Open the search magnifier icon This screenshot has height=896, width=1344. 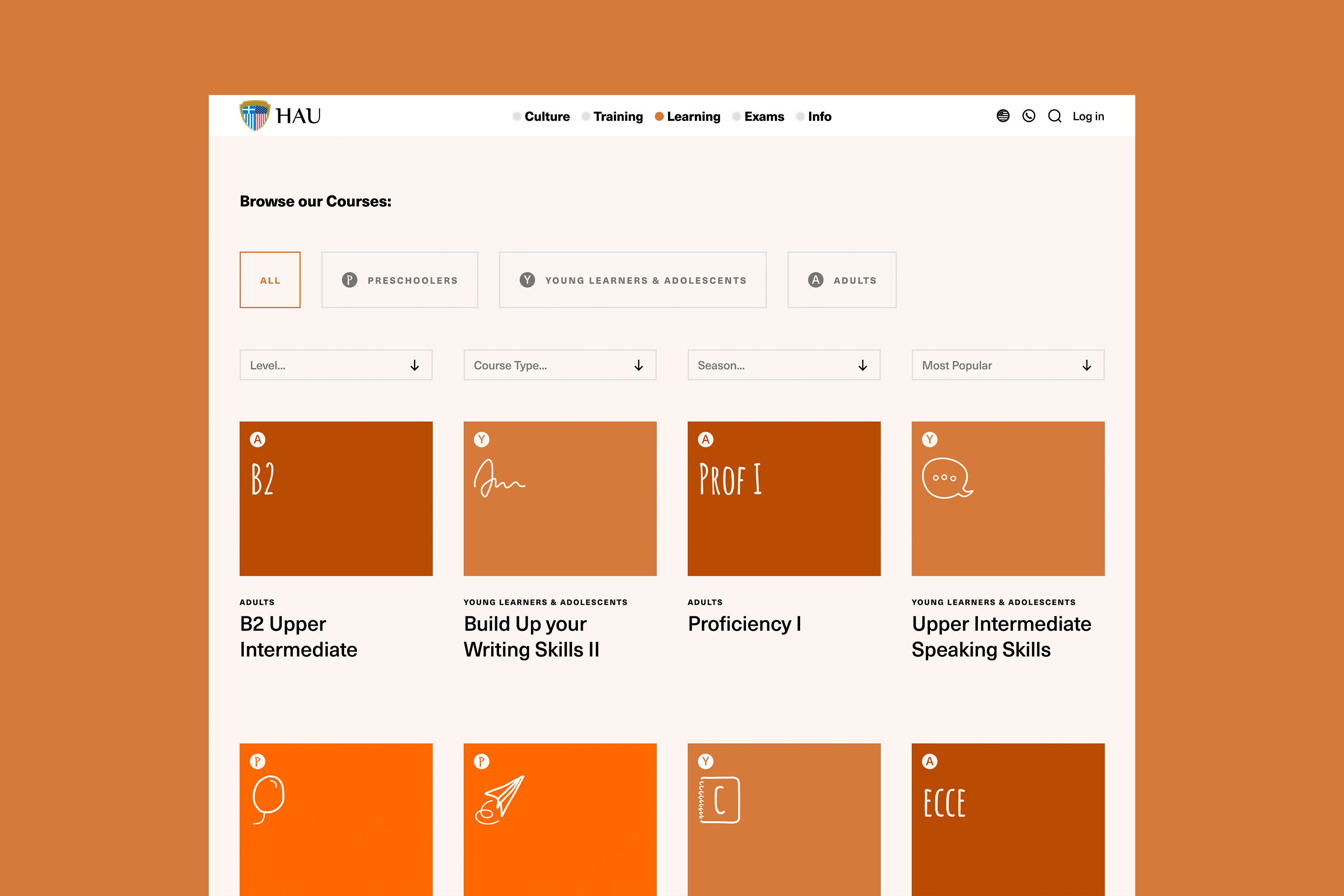point(1055,116)
